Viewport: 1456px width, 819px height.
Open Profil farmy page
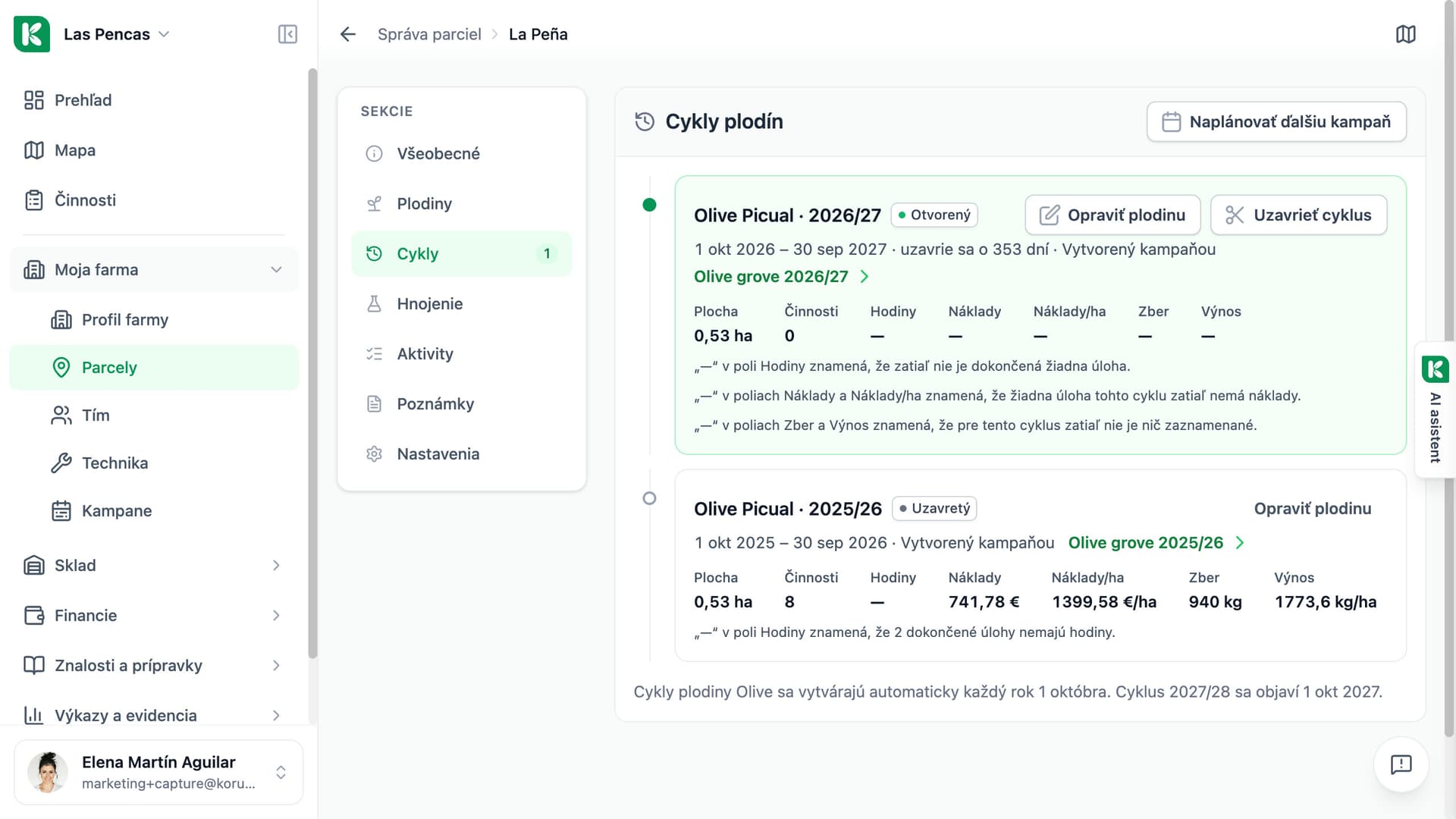(x=154, y=319)
